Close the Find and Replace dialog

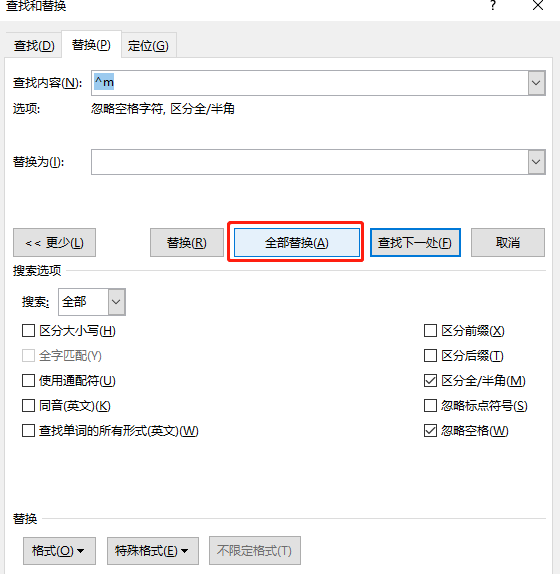(x=538, y=5)
